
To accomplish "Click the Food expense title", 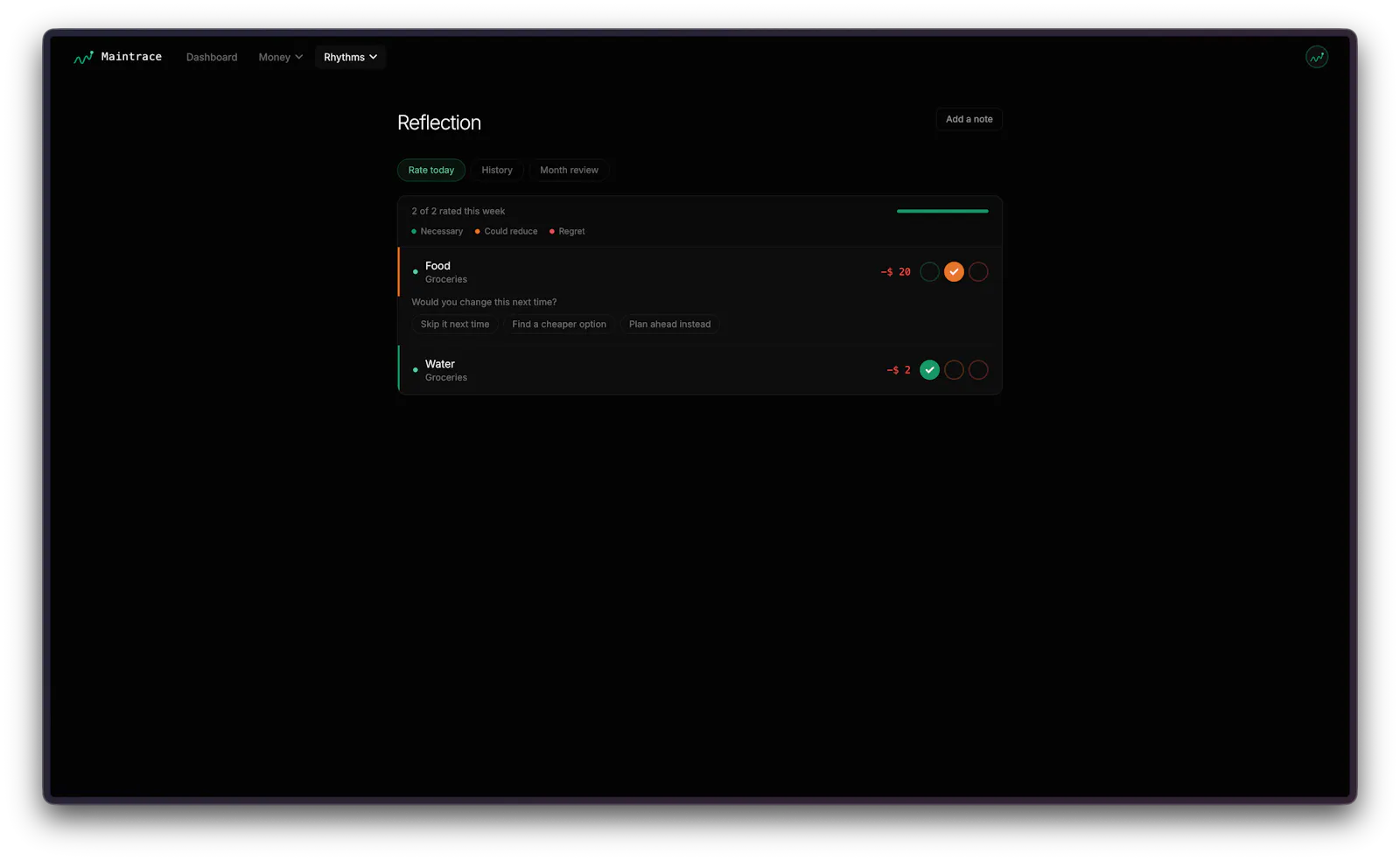I will pos(437,266).
